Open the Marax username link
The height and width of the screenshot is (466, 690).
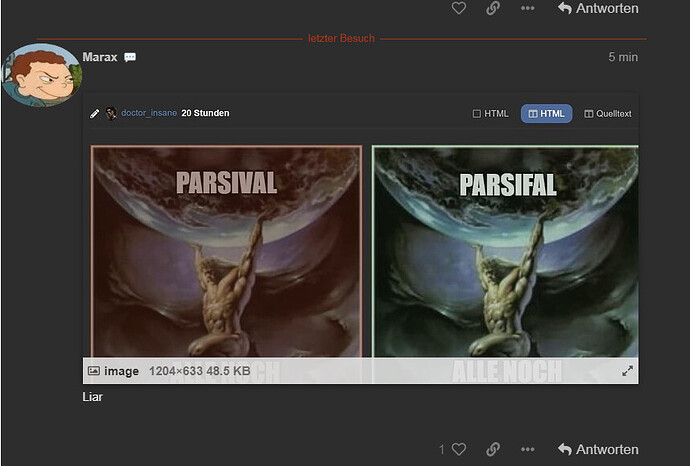click(100, 57)
